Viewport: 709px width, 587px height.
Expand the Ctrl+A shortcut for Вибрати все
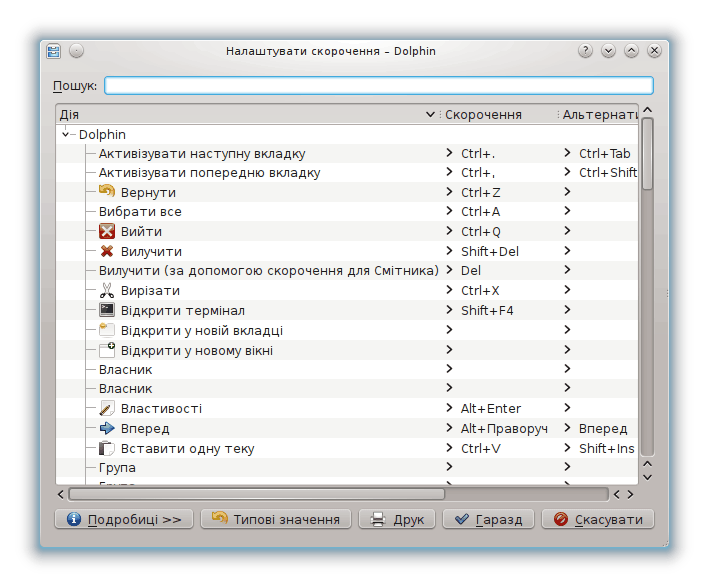click(450, 211)
